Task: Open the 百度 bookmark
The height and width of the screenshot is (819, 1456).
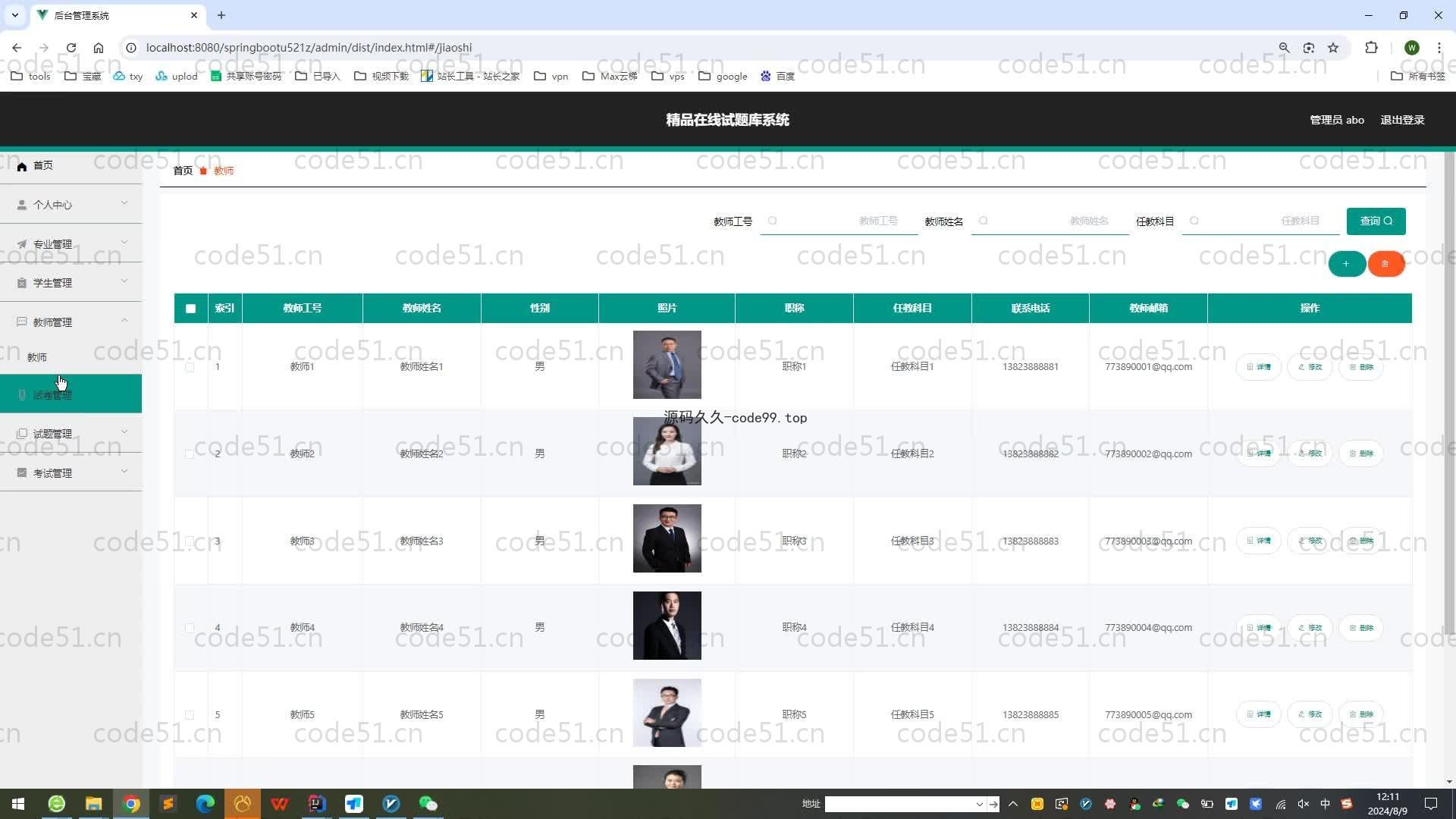Action: pyautogui.click(x=777, y=76)
